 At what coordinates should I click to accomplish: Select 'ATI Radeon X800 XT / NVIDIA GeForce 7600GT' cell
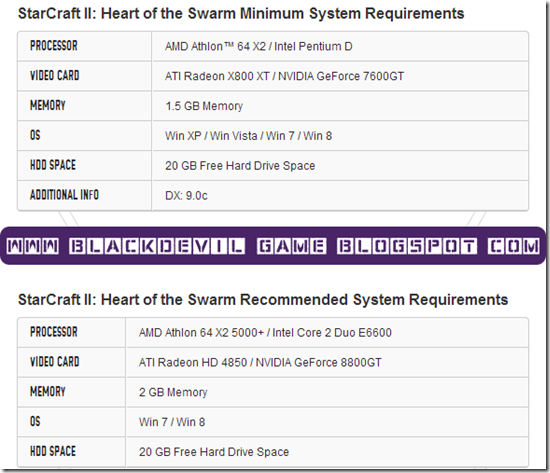tap(340, 76)
